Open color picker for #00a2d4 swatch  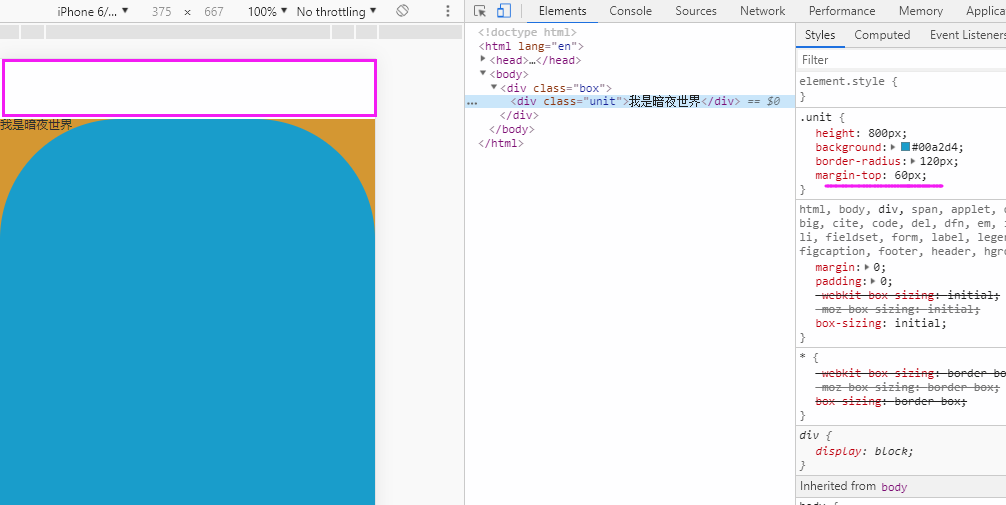[x=905, y=147]
